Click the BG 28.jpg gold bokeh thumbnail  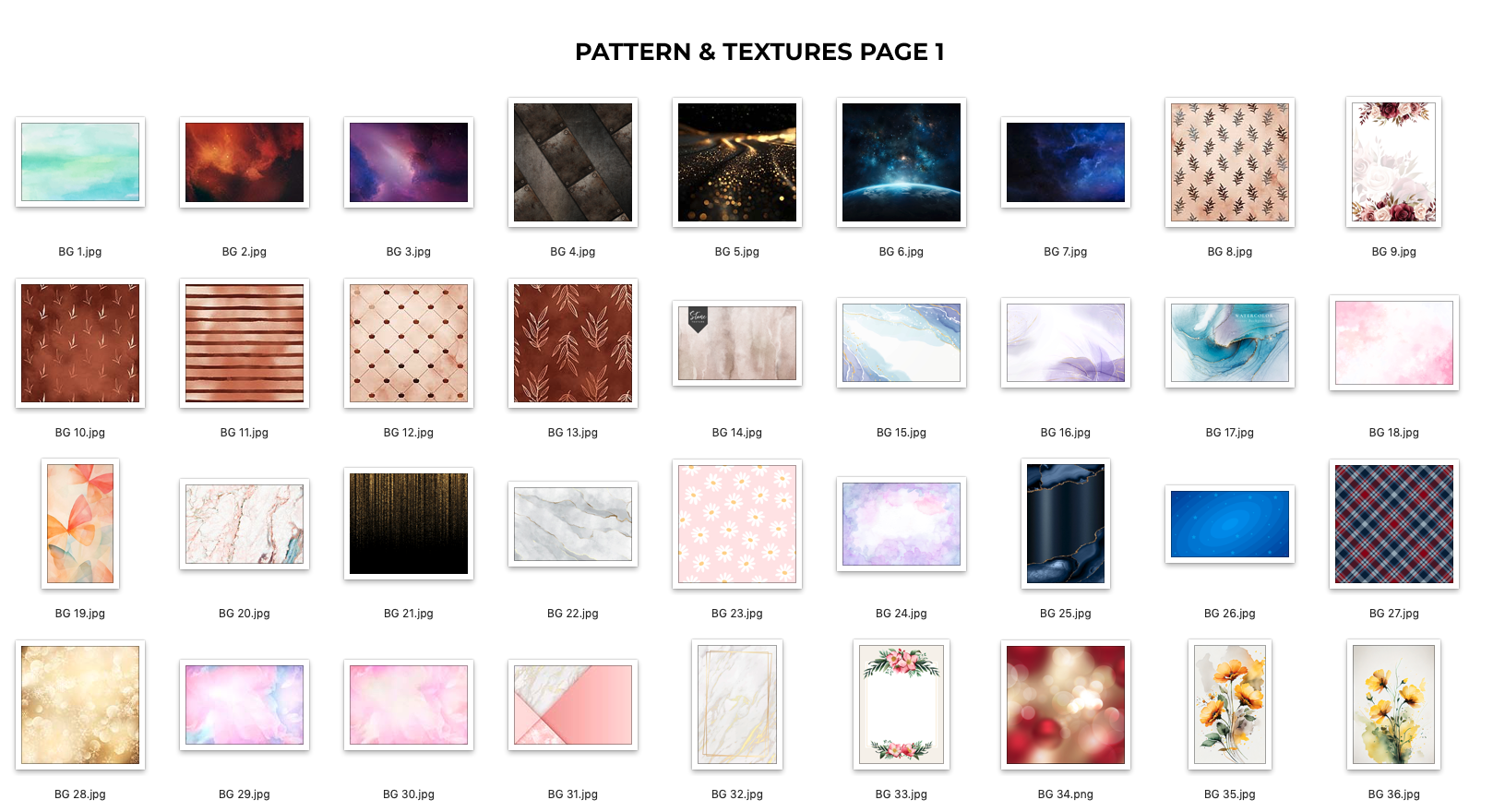point(80,705)
